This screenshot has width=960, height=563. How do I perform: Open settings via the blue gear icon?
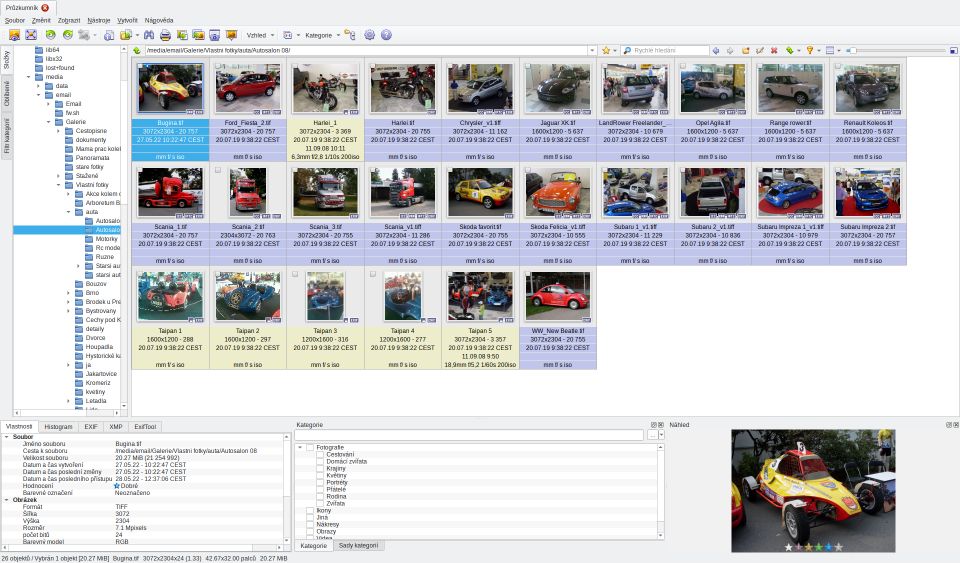click(369, 35)
